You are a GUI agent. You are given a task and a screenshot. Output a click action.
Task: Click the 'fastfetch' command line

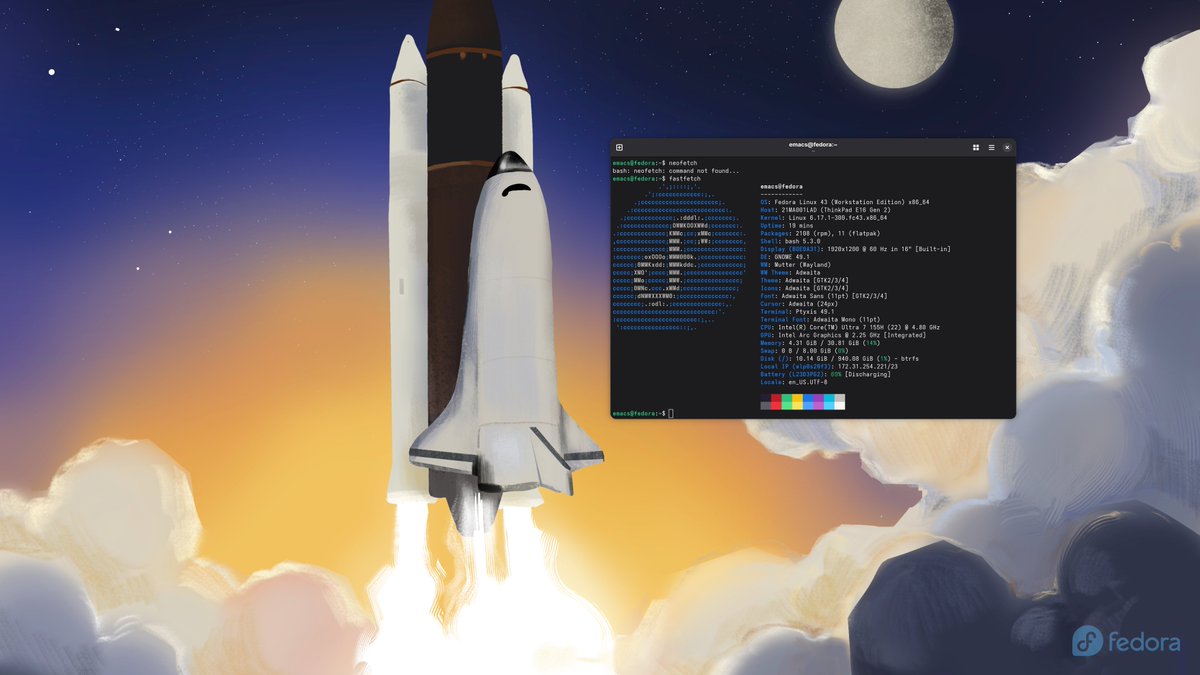coord(657,178)
